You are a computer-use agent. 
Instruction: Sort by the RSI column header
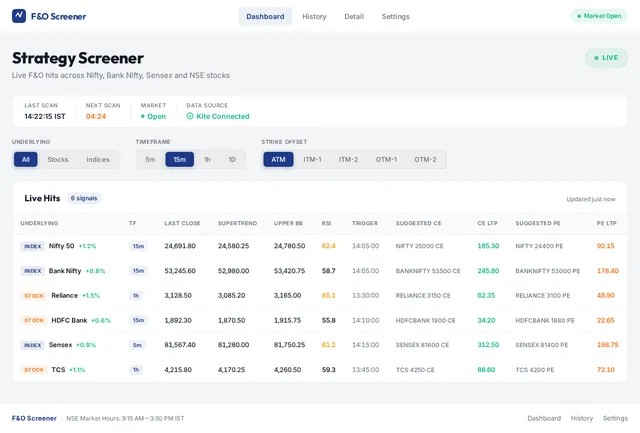(x=326, y=223)
